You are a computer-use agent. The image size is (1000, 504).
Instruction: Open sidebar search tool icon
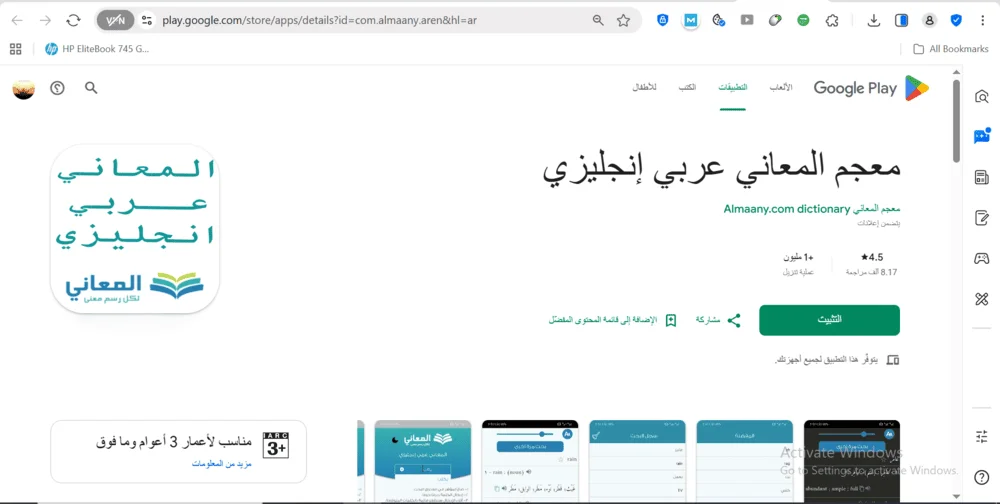pyautogui.click(x=982, y=97)
